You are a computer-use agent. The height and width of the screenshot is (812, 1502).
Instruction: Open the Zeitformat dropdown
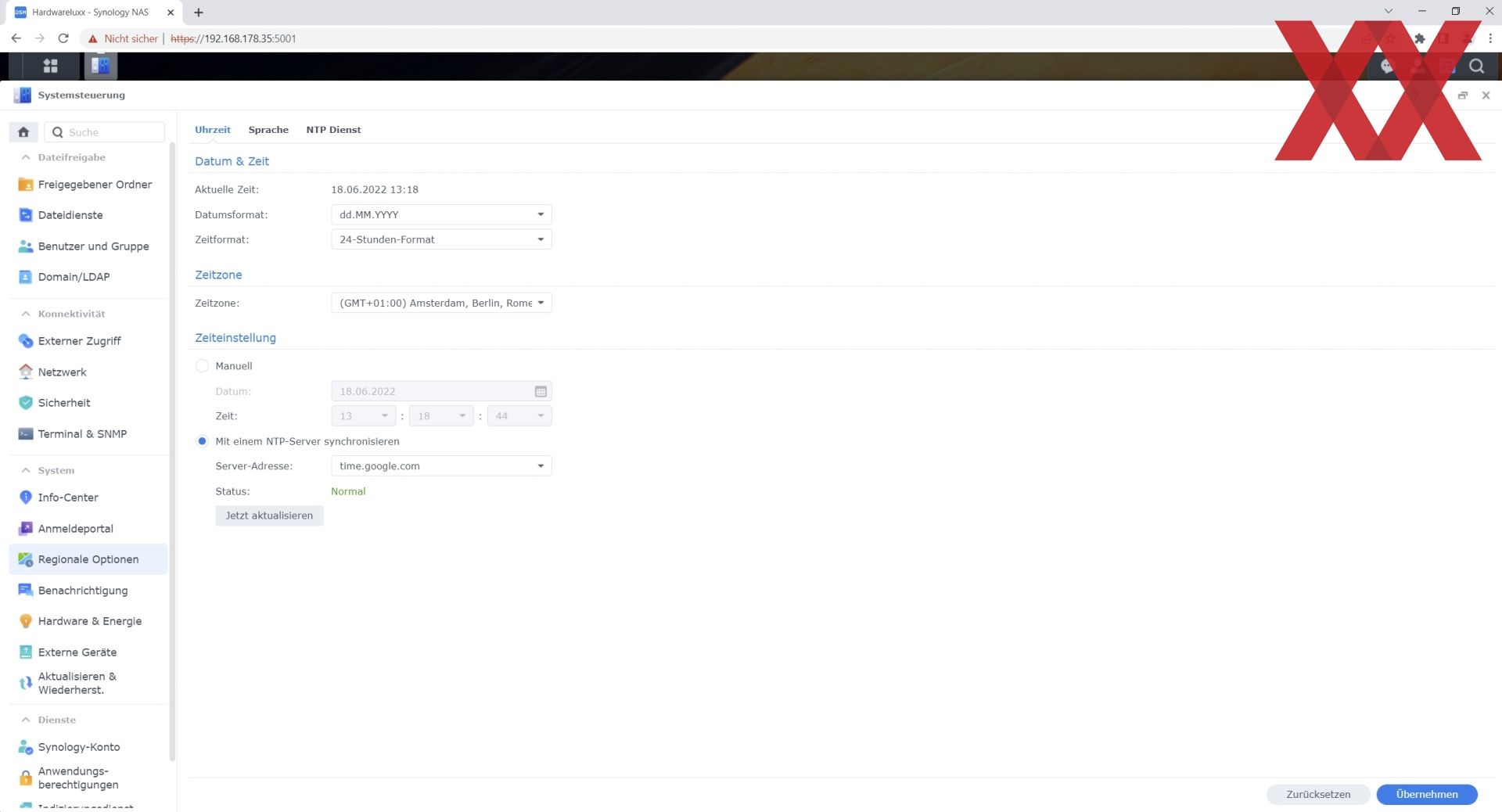point(441,239)
